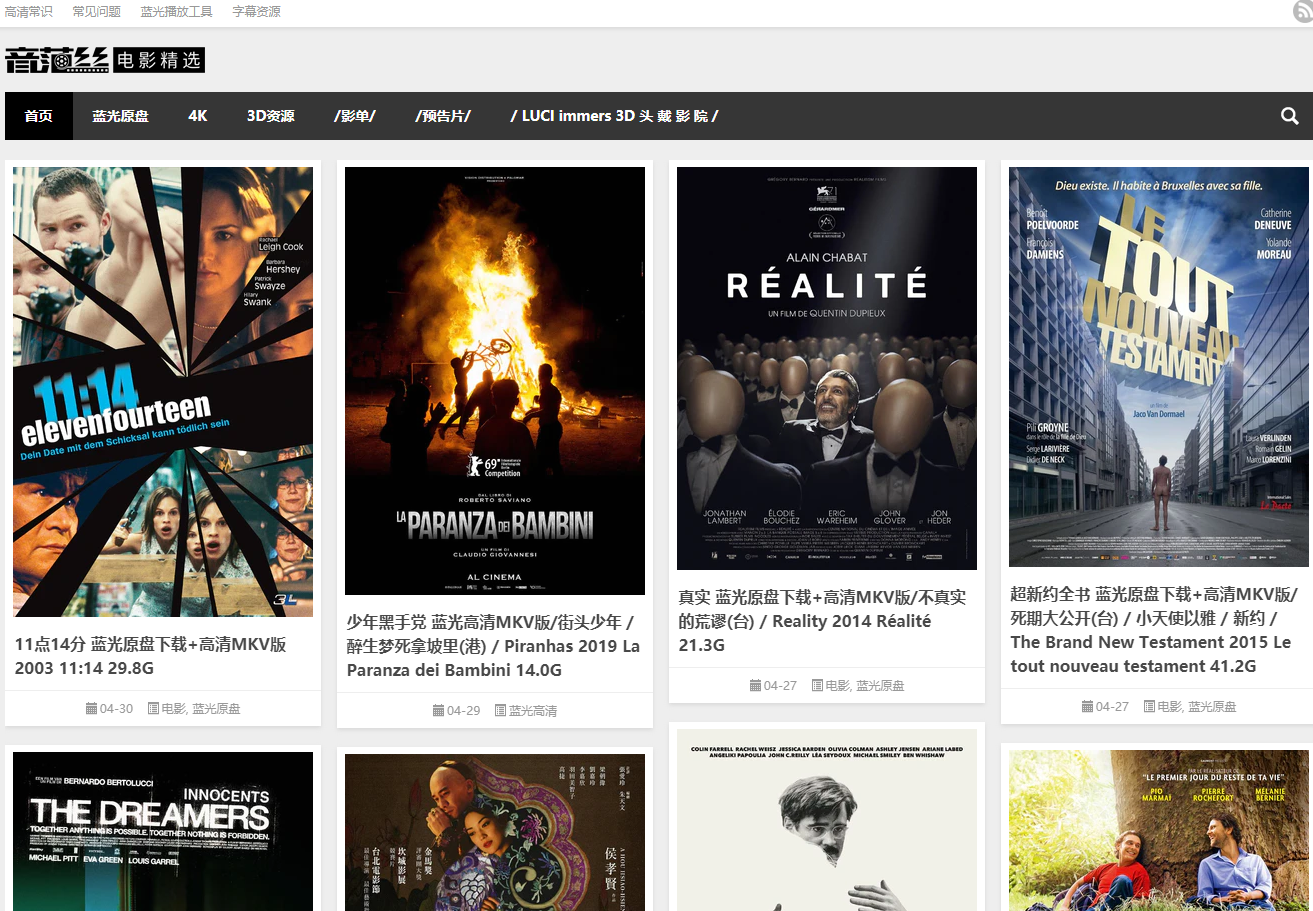Click 蓝光原盘 category under the Réalité card
Image resolution: width=1313 pixels, height=911 pixels.
coord(880,686)
